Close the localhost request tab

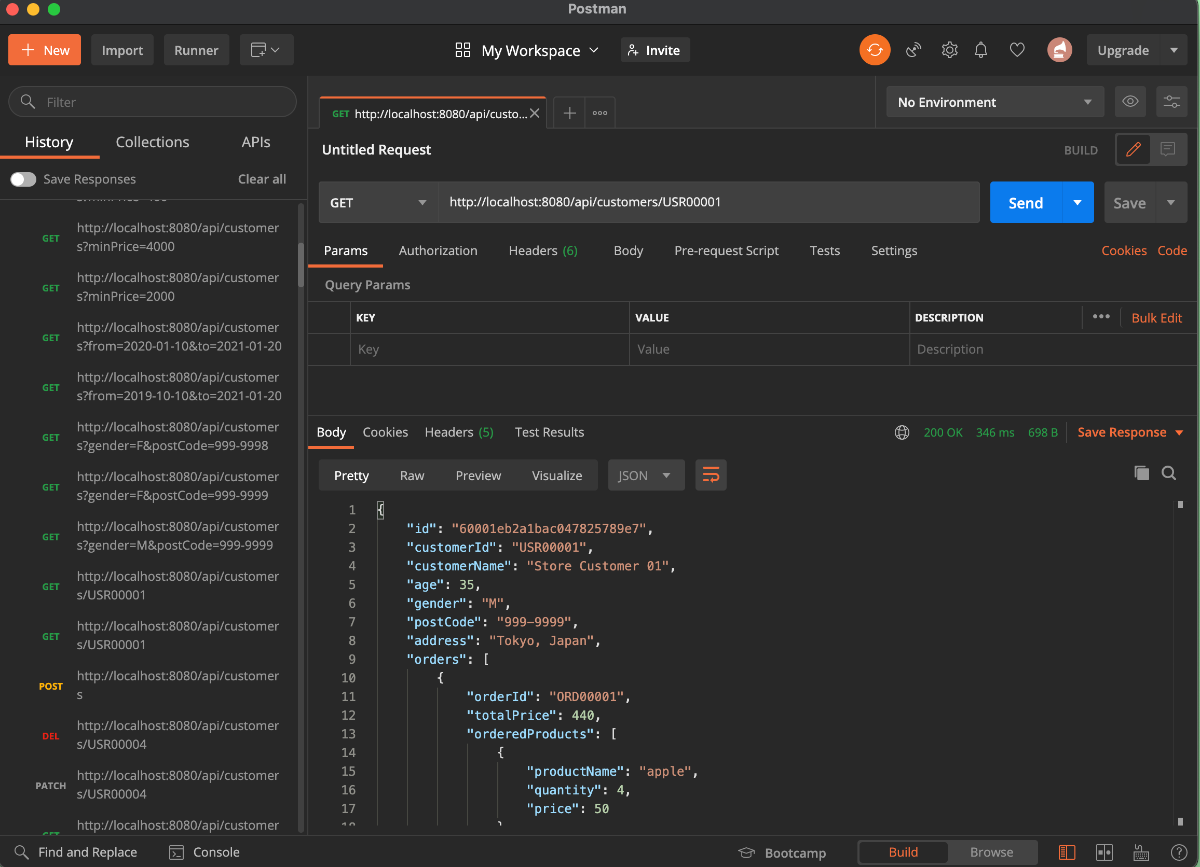click(535, 114)
